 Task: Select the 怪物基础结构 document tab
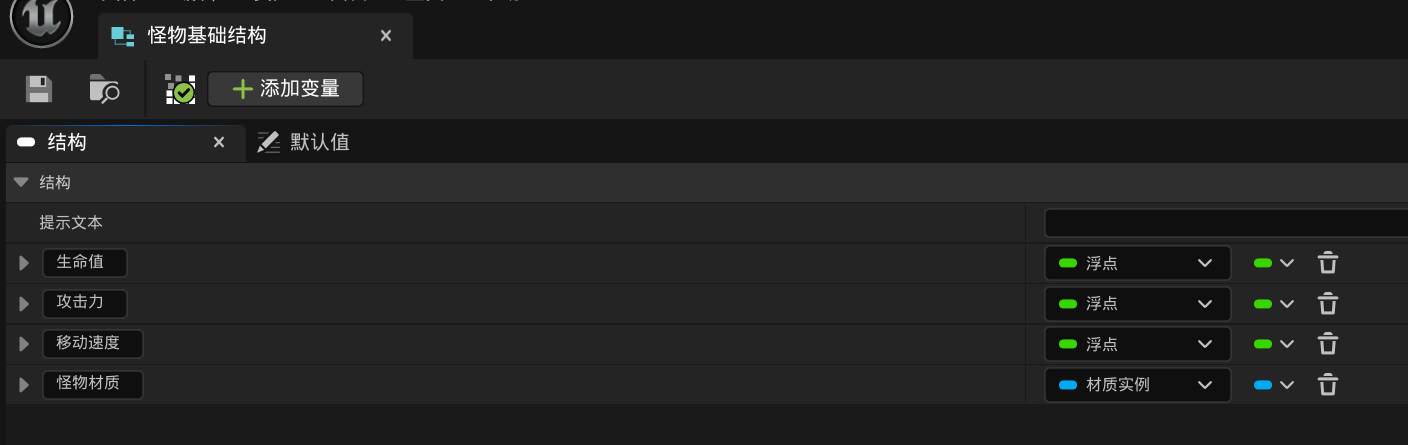pos(207,36)
